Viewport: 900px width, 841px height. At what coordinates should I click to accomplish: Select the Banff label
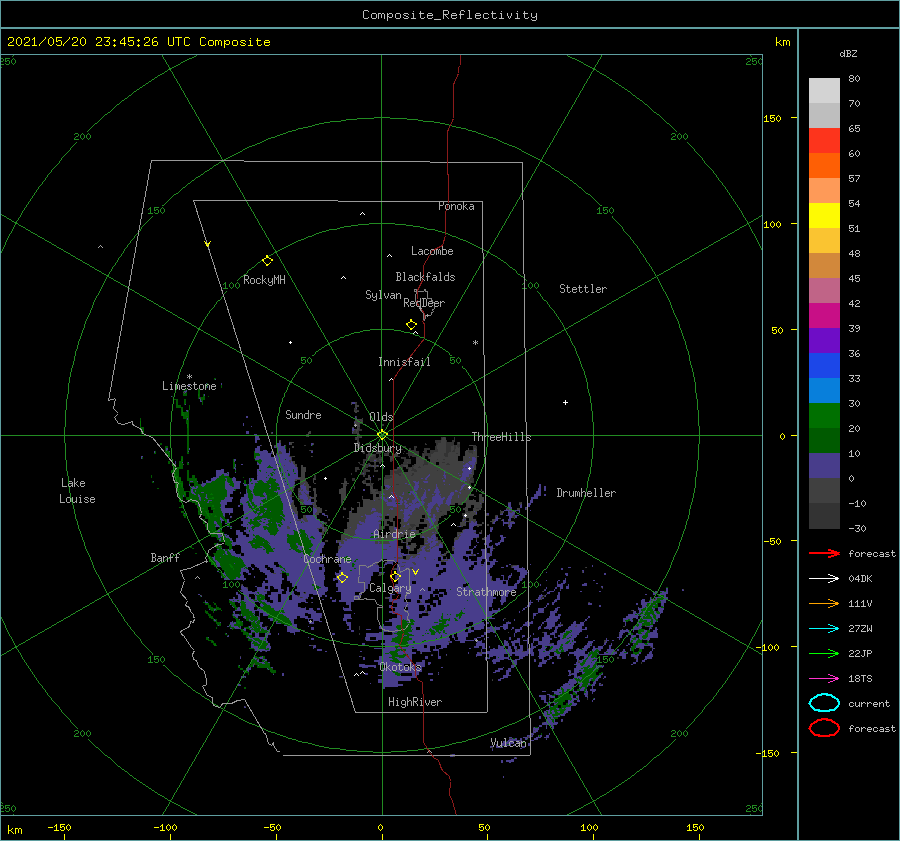(x=165, y=557)
